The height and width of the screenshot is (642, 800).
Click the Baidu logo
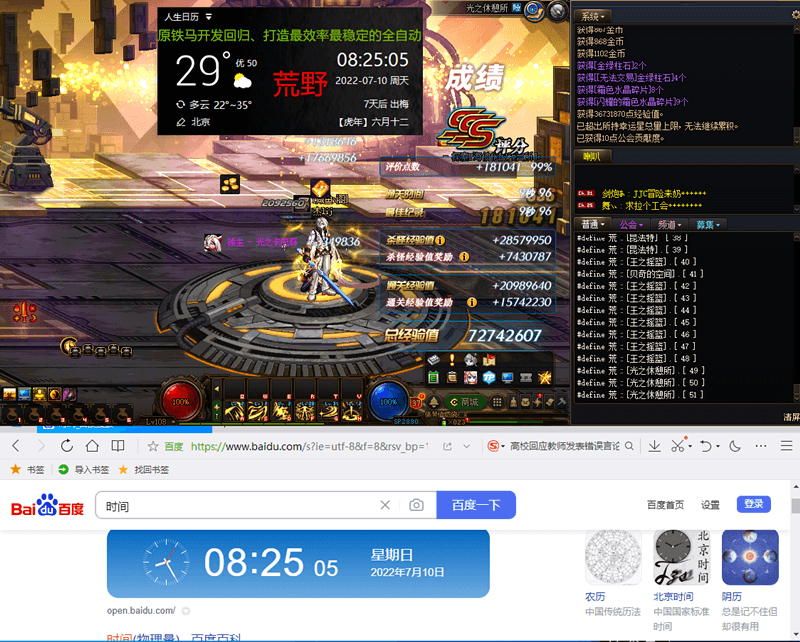pos(47,505)
